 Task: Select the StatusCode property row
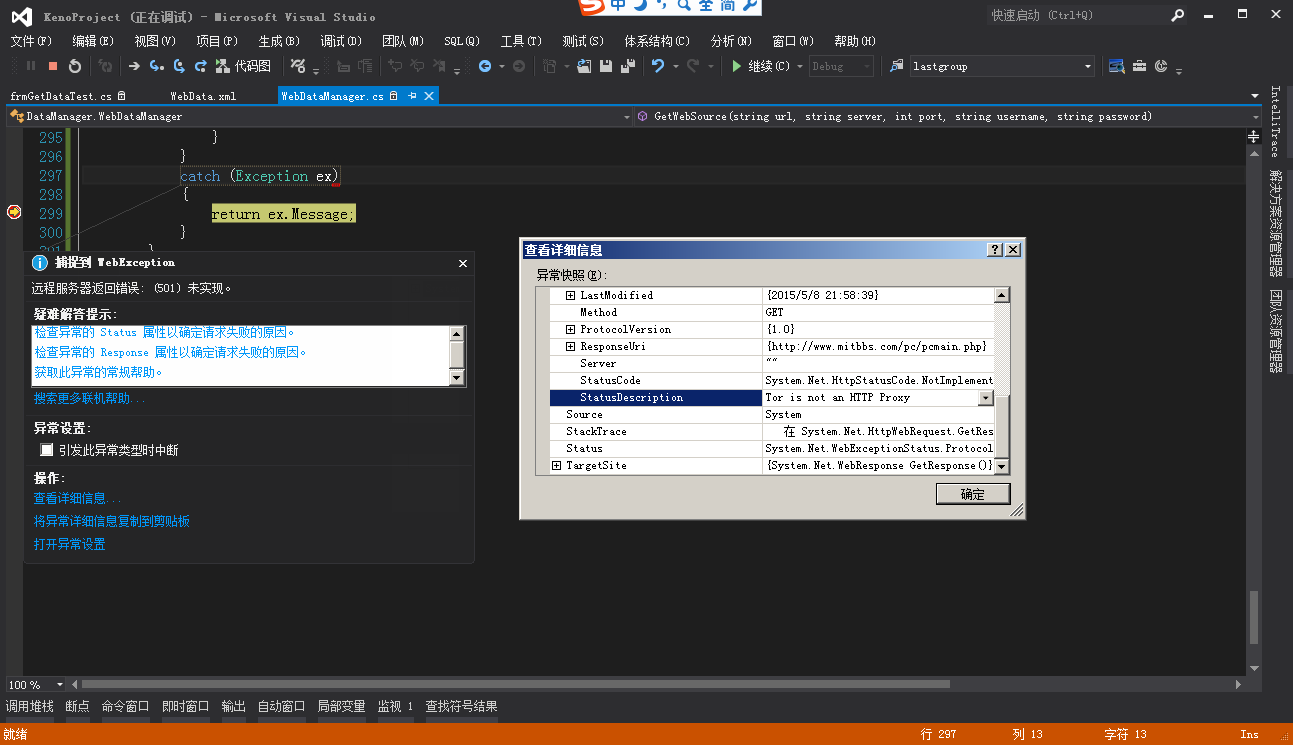pyautogui.click(x=771, y=381)
